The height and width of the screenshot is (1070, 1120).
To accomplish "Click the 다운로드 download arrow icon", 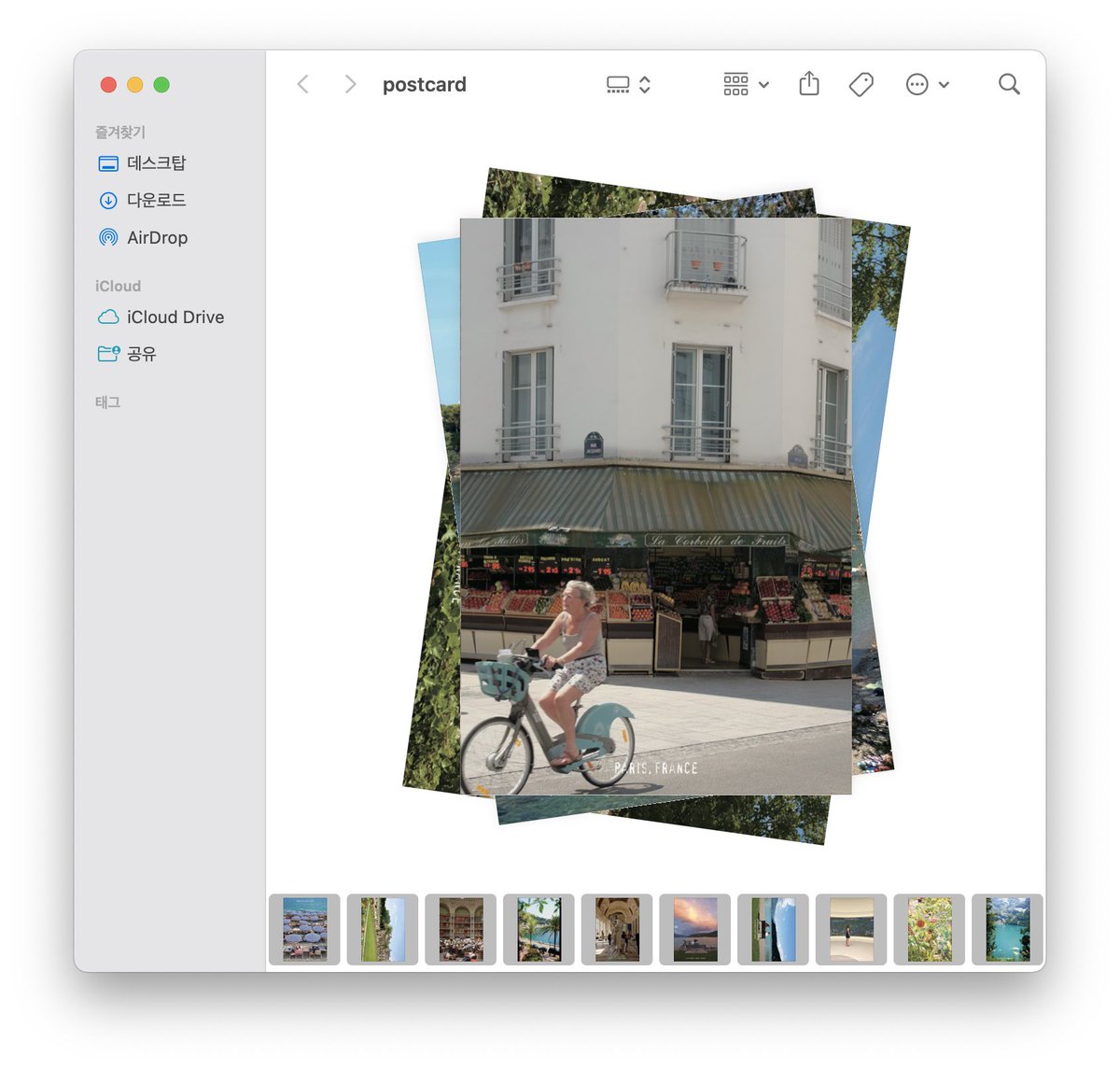I will [108, 201].
